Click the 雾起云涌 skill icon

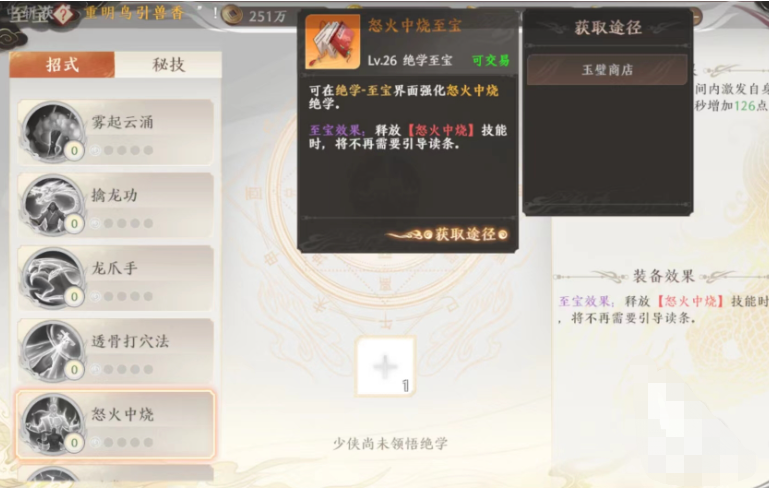(52, 131)
